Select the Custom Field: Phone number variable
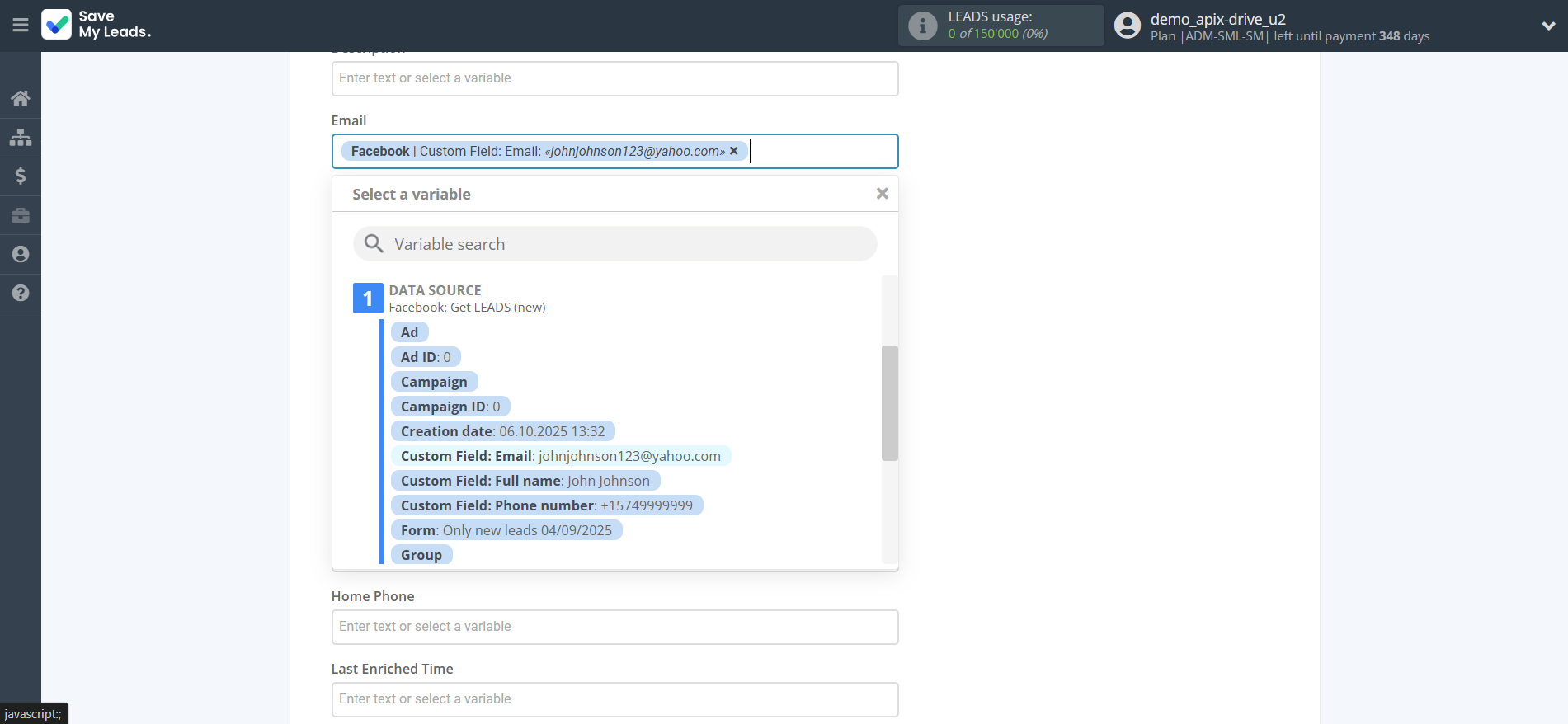This screenshot has width=1568, height=724. (x=546, y=505)
